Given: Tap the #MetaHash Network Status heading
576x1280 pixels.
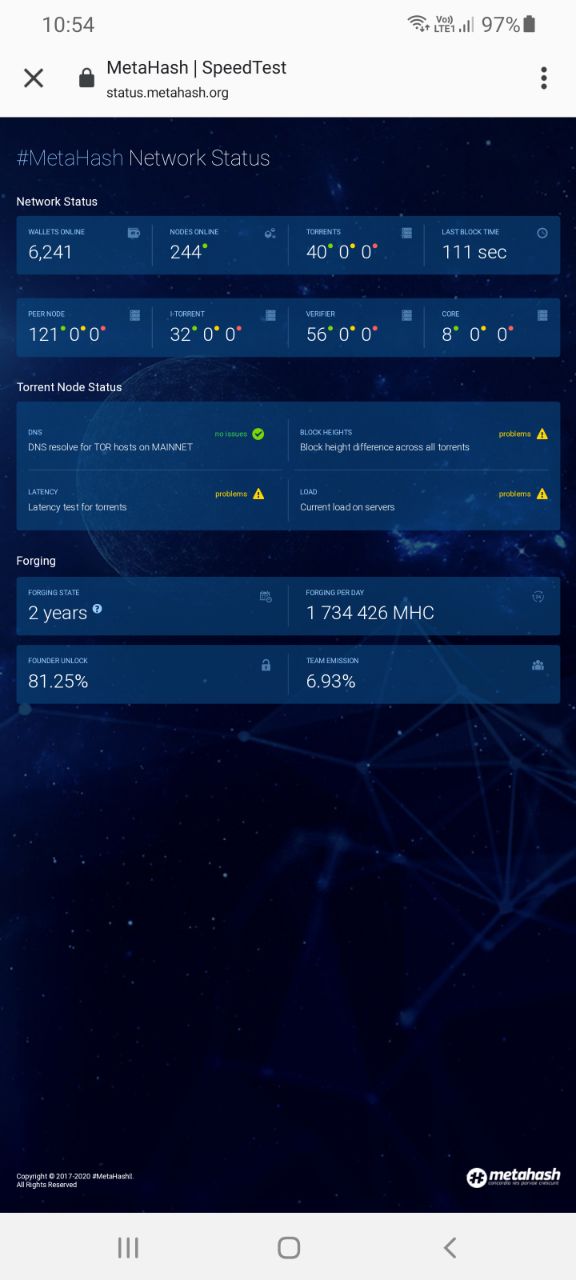Looking at the screenshot, I should pyautogui.click(x=143, y=158).
